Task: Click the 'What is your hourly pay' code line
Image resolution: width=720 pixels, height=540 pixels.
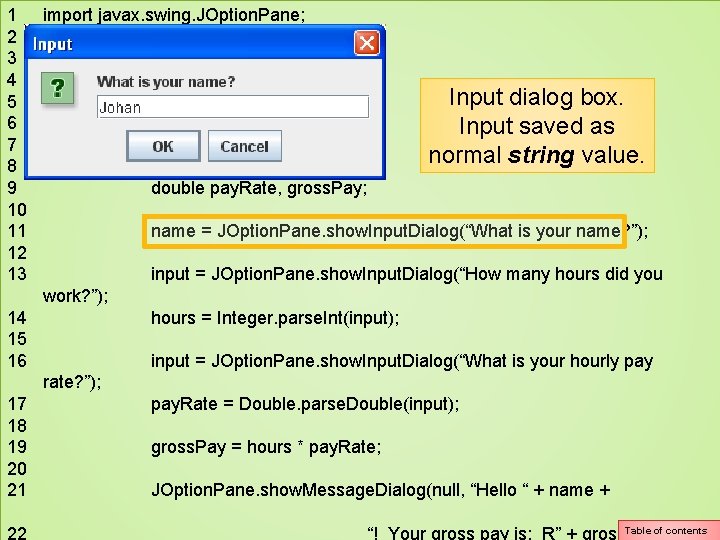Action: coord(402,361)
